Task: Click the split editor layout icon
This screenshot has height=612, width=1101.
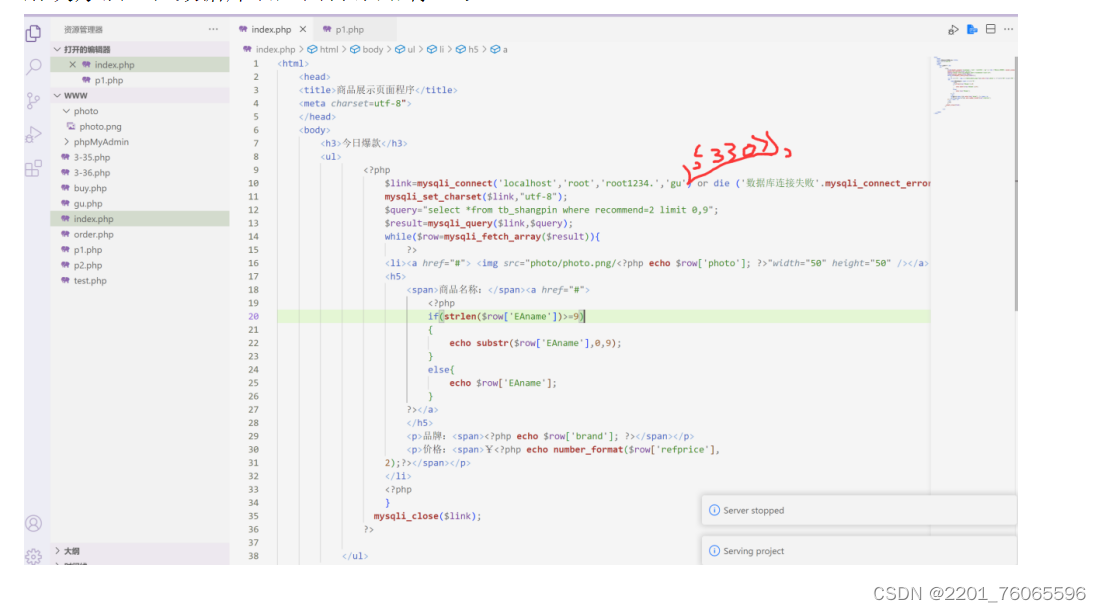Action: pos(991,29)
